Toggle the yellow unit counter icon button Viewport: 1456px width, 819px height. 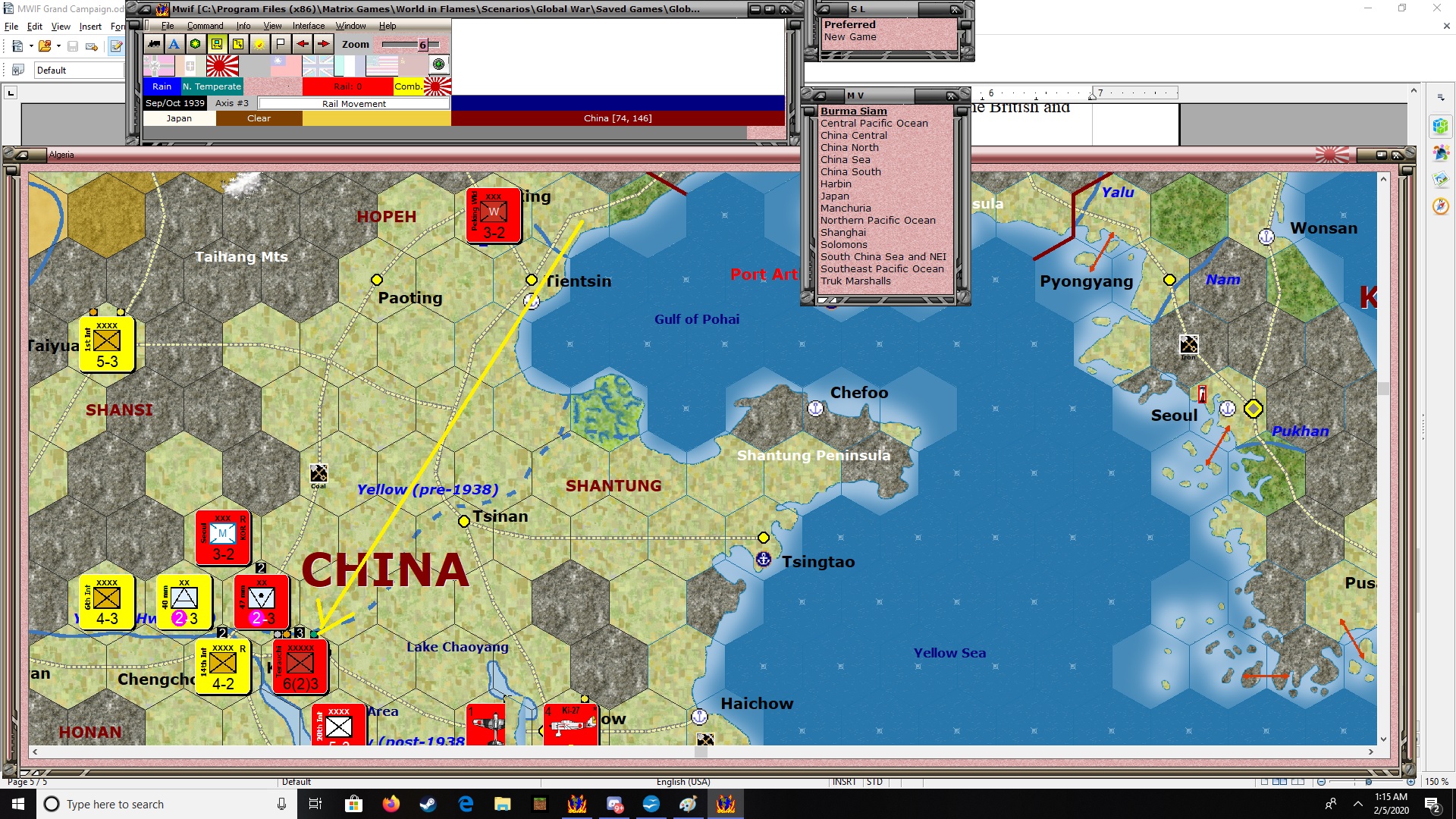click(x=238, y=44)
